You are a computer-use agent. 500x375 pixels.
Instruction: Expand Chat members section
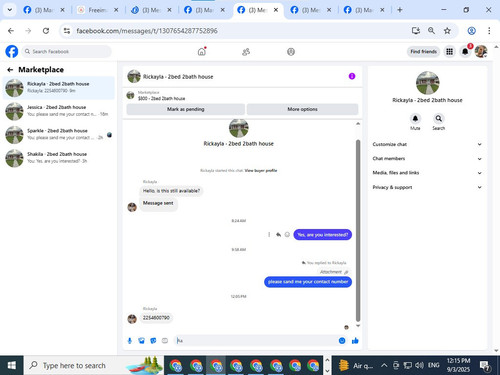click(427, 159)
